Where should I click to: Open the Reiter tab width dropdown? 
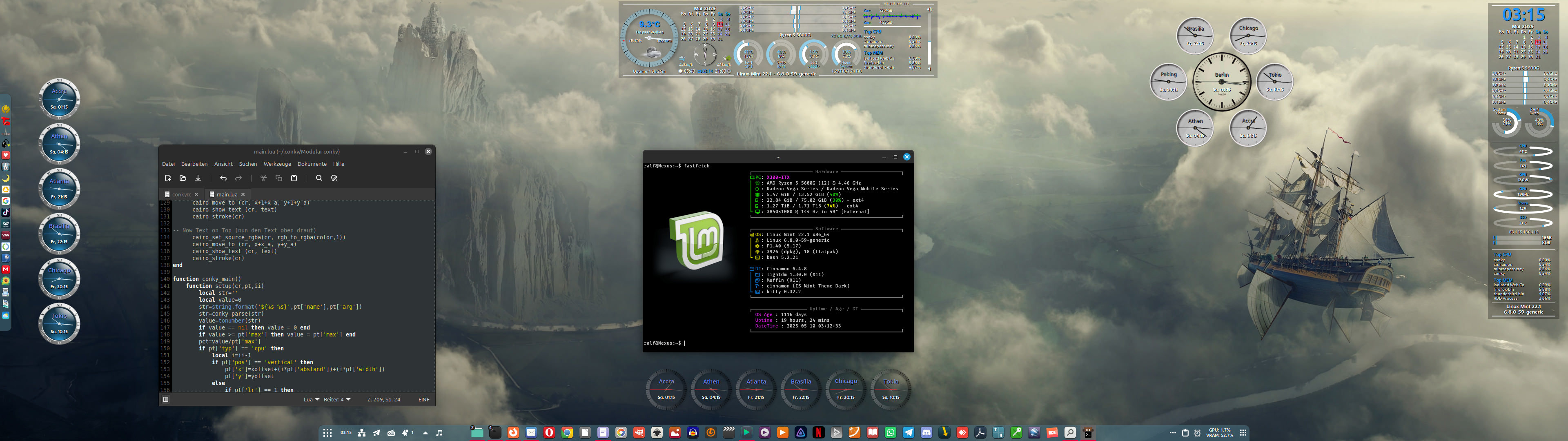pos(336,400)
